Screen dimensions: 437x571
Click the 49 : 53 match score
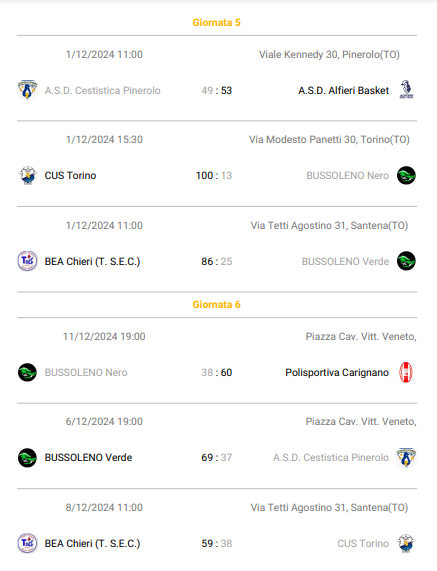pyautogui.click(x=217, y=90)
